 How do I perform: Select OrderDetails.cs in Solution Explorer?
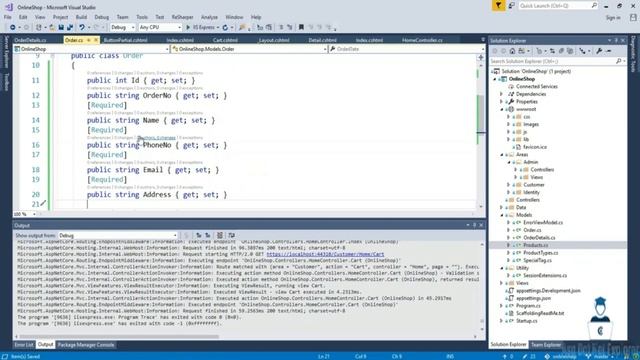point(539,238)
